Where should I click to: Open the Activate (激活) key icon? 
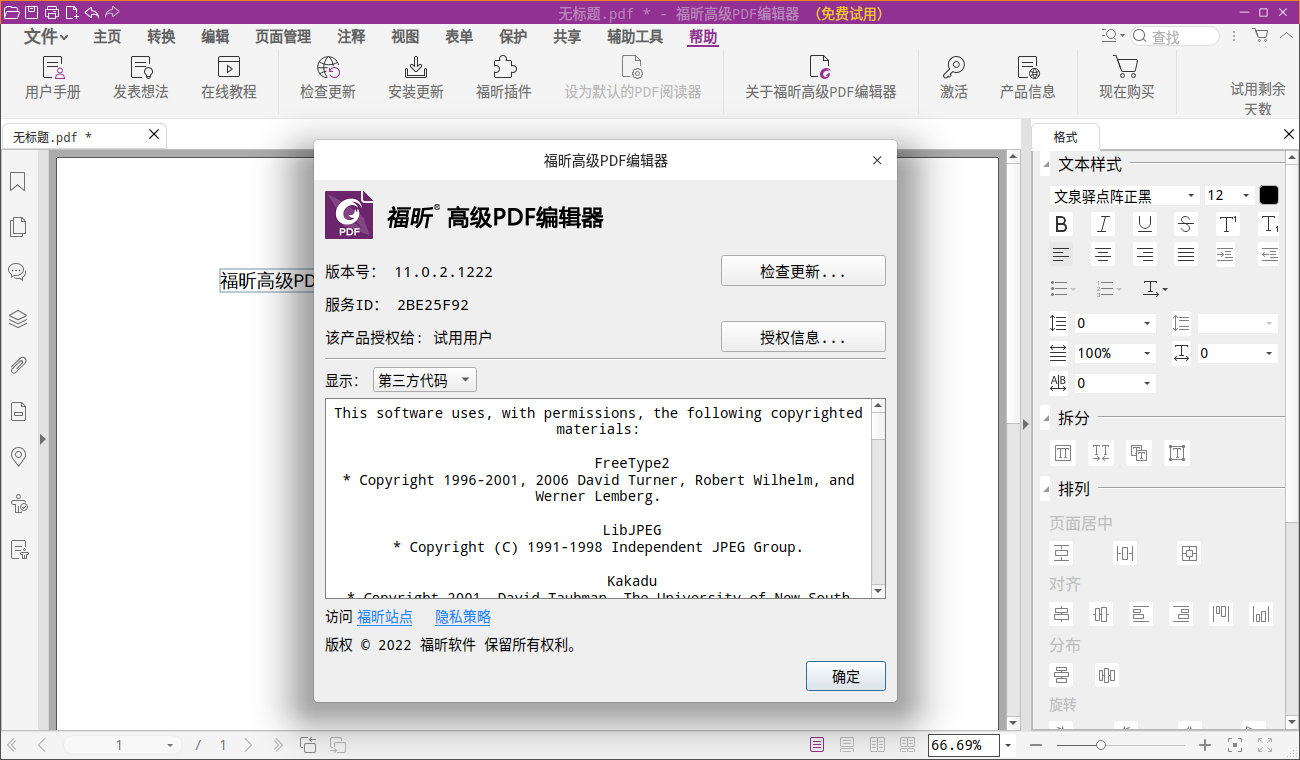[953, 69]
